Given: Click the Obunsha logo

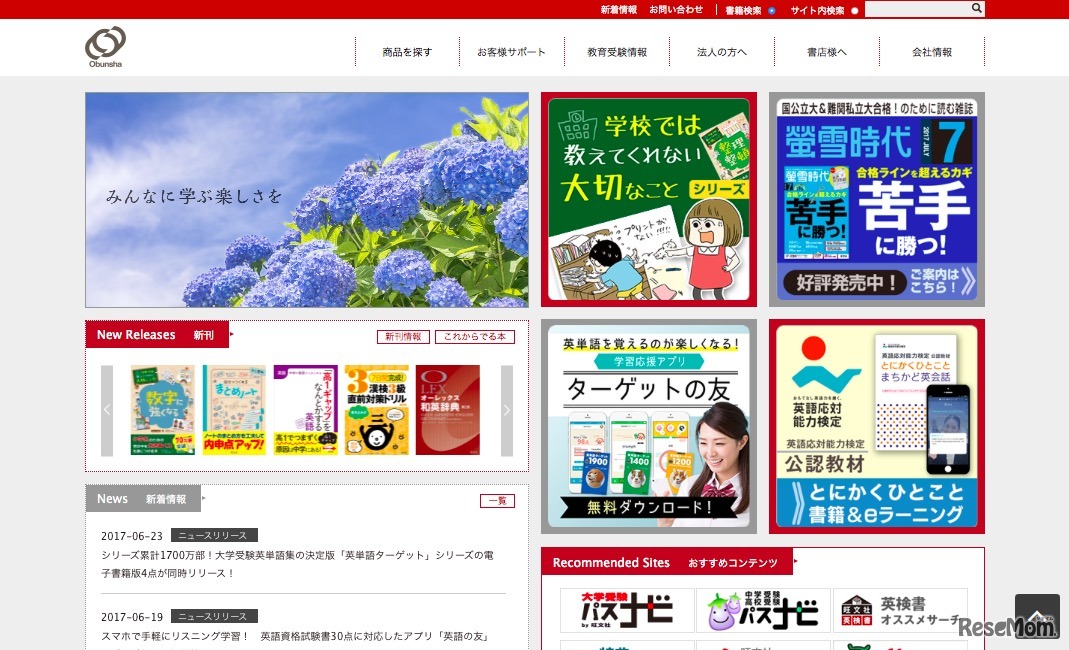Looking at the screenshot, I should pyautogui.click(x=105, y=46).
